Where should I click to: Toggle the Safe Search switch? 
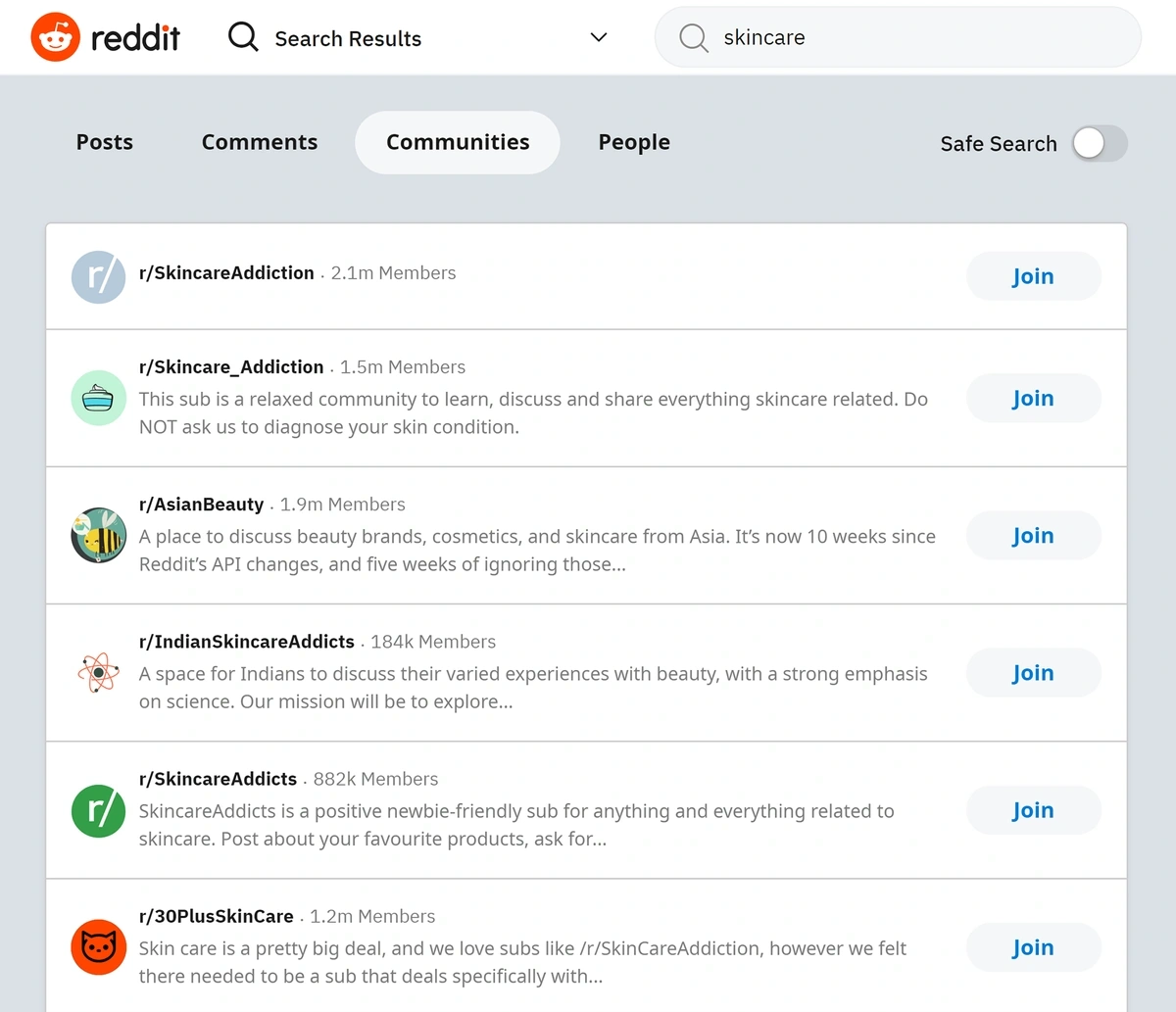pyautogui.click(x=1101, y=143)
